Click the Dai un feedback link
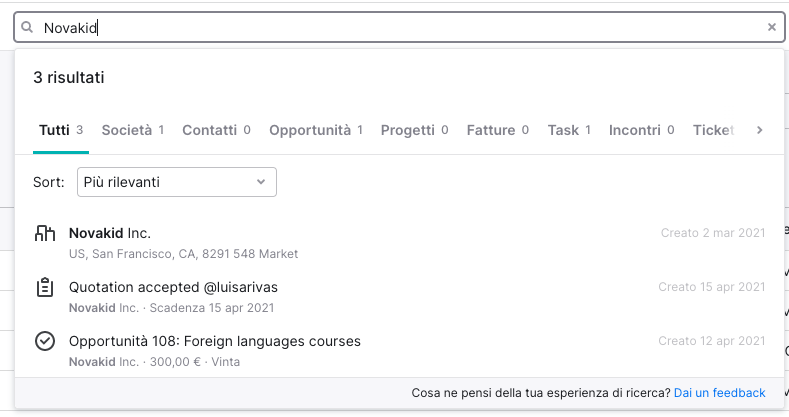Screen dimensions: 789x417 (720, 393)
